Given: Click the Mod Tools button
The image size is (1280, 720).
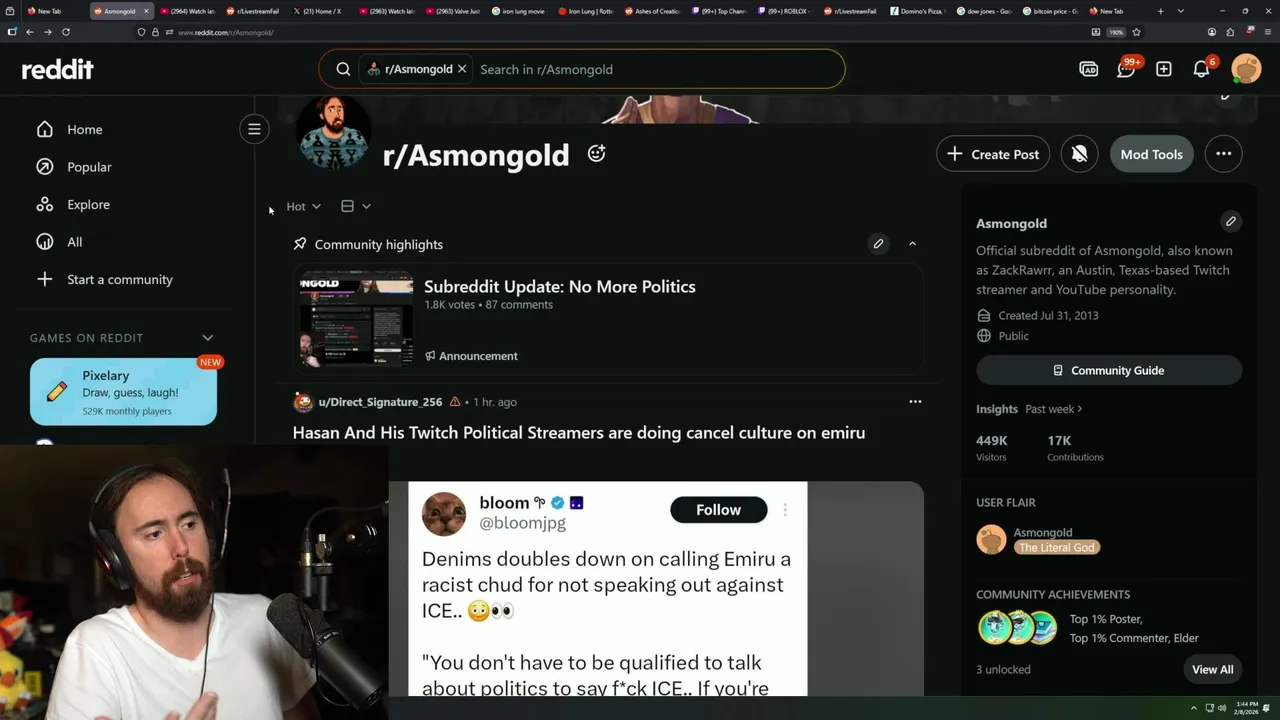Looking at the screenshot, I should 1152,154.
